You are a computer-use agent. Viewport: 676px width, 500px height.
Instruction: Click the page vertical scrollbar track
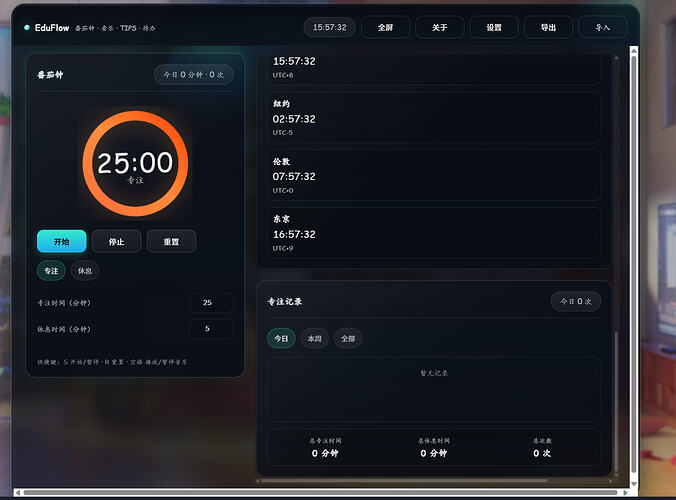click(634, 267)
